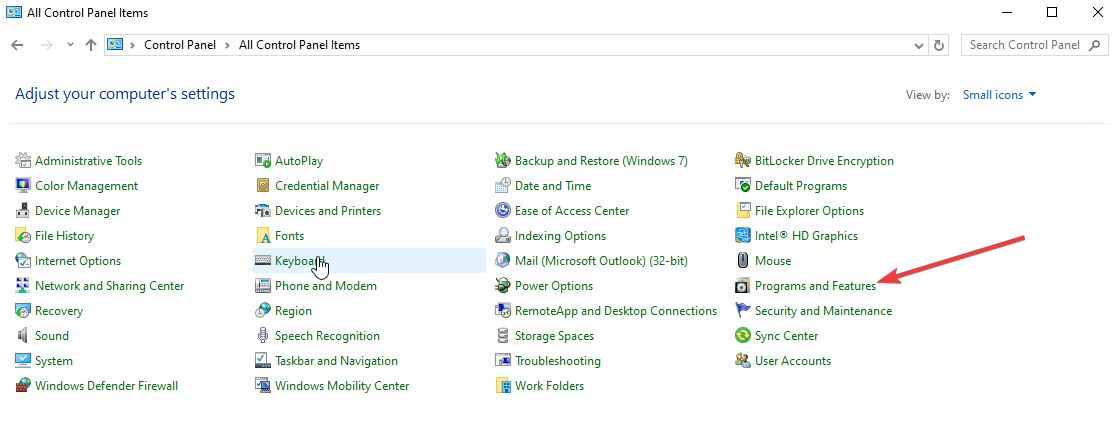Open the User Accounts icon

point(743,361)
